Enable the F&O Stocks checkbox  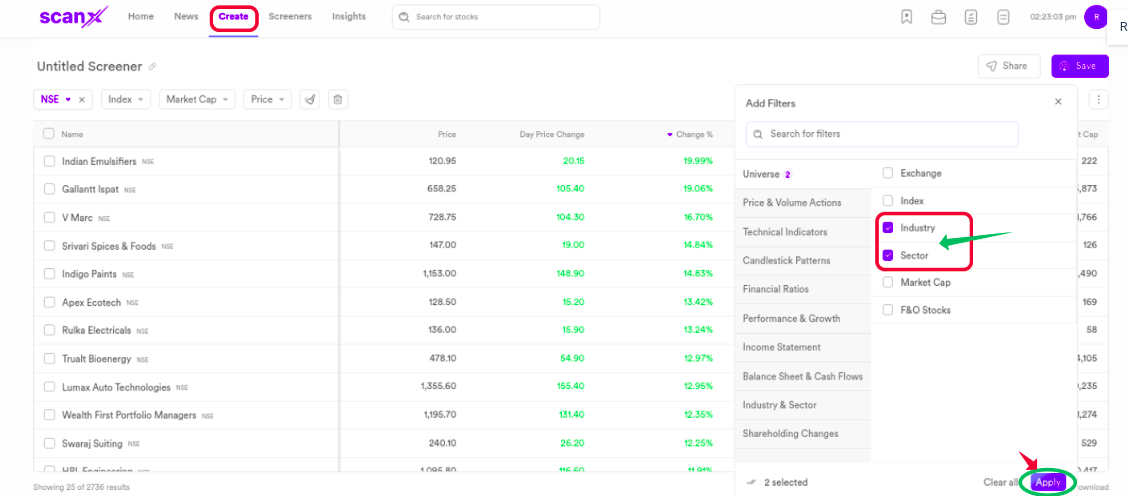[888, 310]
